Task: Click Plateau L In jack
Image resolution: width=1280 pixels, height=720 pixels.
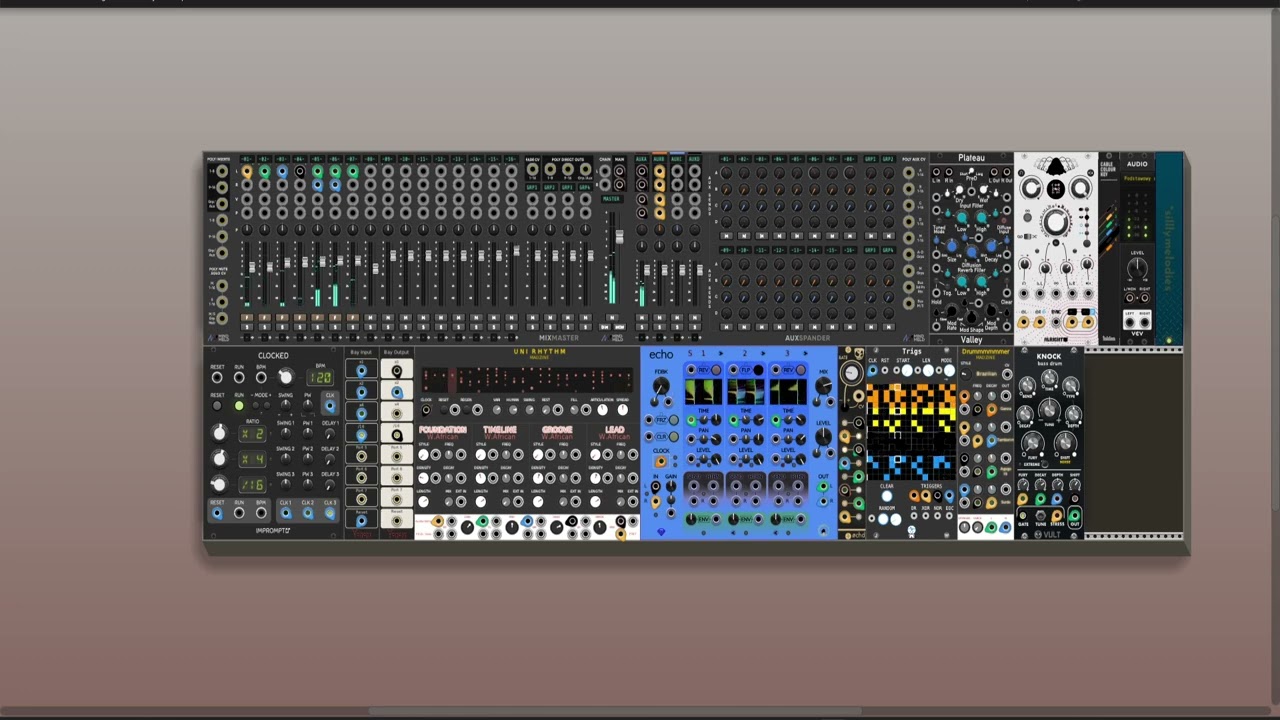Action: (x=937, y=172)
